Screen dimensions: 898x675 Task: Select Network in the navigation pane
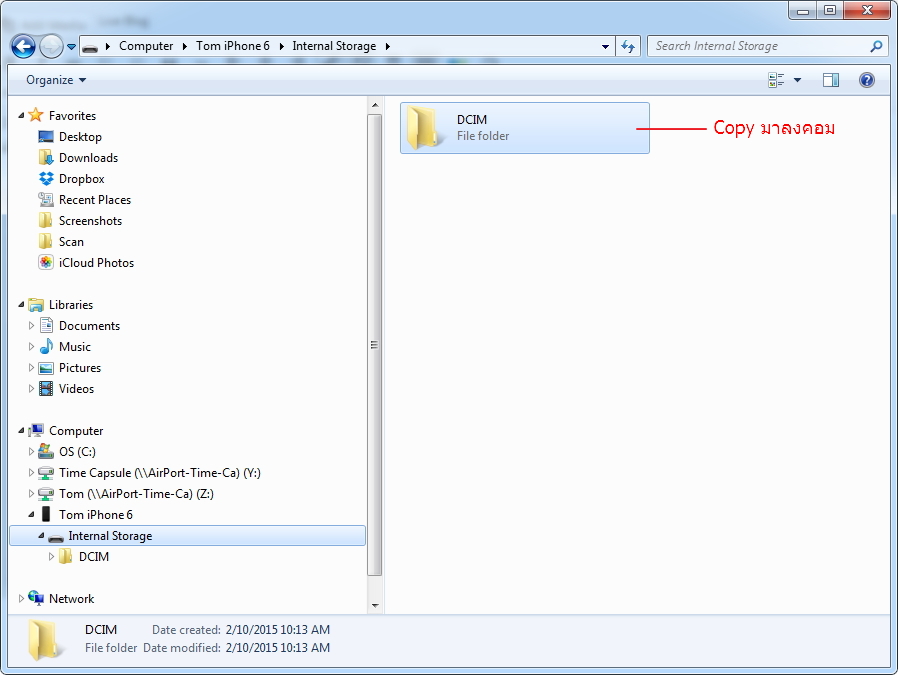pos(71,599)
